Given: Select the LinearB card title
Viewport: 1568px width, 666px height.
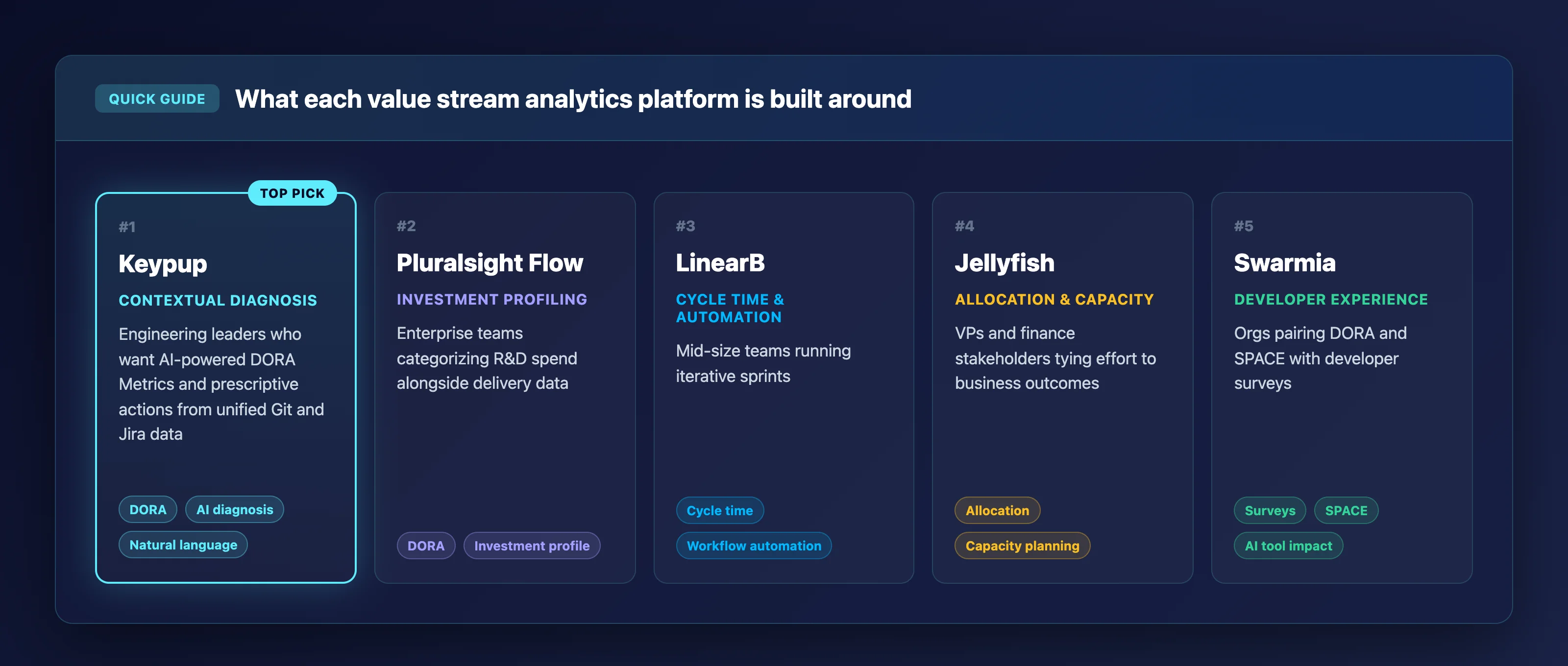Looking at the screenshot, I should pyautogui.click(x=720, y=263).
